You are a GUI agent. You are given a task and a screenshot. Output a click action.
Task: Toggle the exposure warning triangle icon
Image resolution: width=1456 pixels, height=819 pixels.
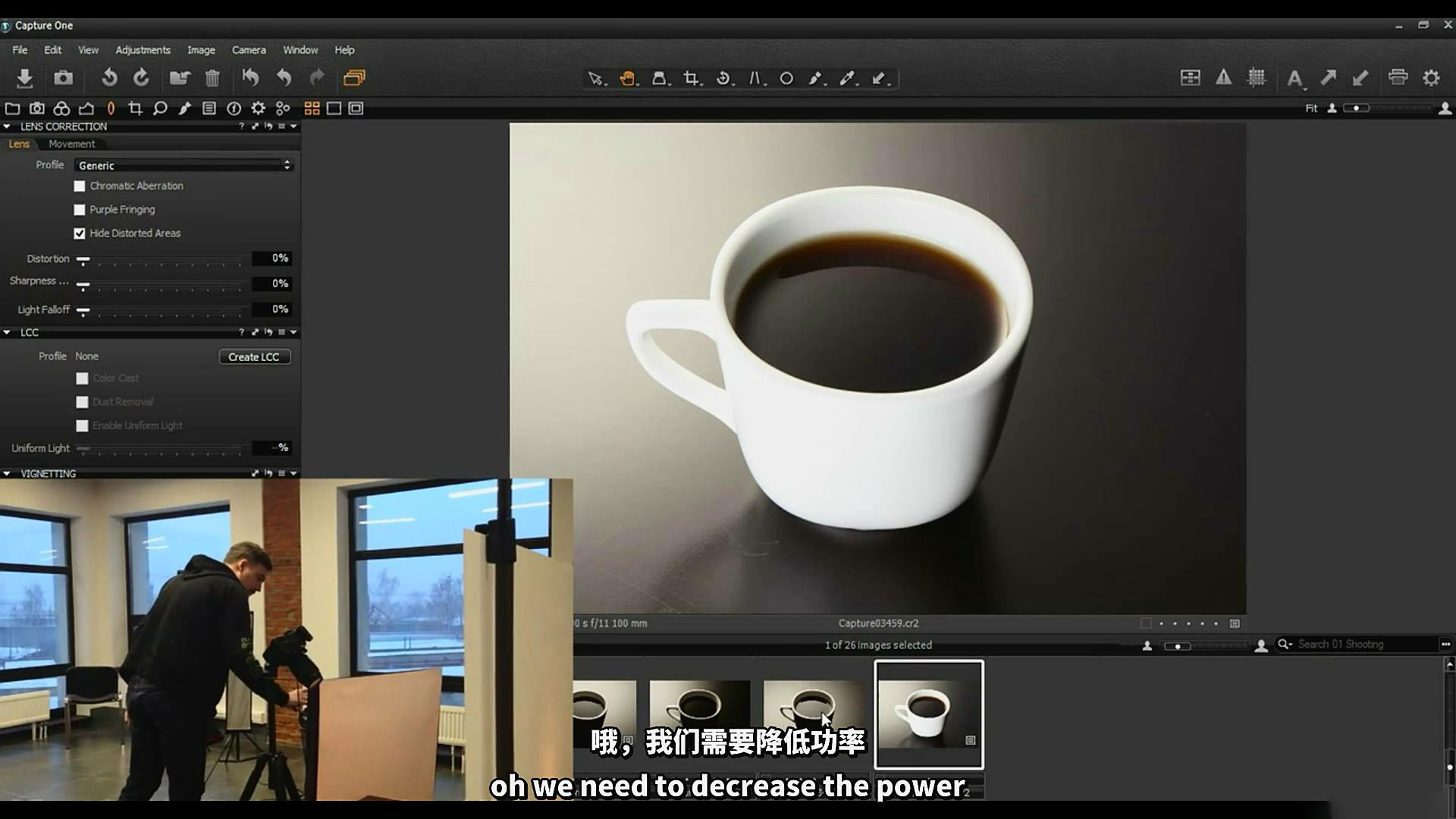1223,77
